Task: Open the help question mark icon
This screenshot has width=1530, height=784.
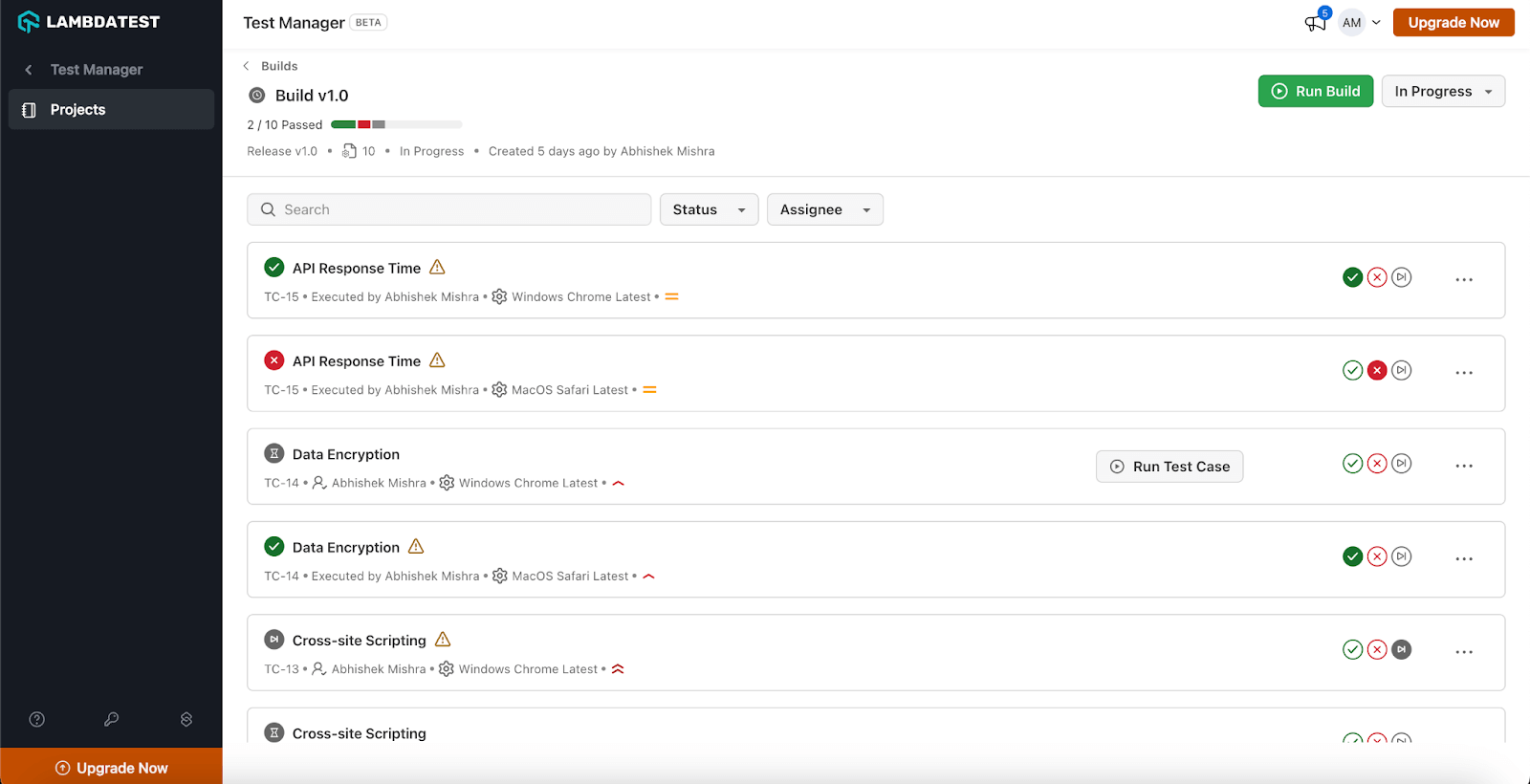Action: click(37, 719)
